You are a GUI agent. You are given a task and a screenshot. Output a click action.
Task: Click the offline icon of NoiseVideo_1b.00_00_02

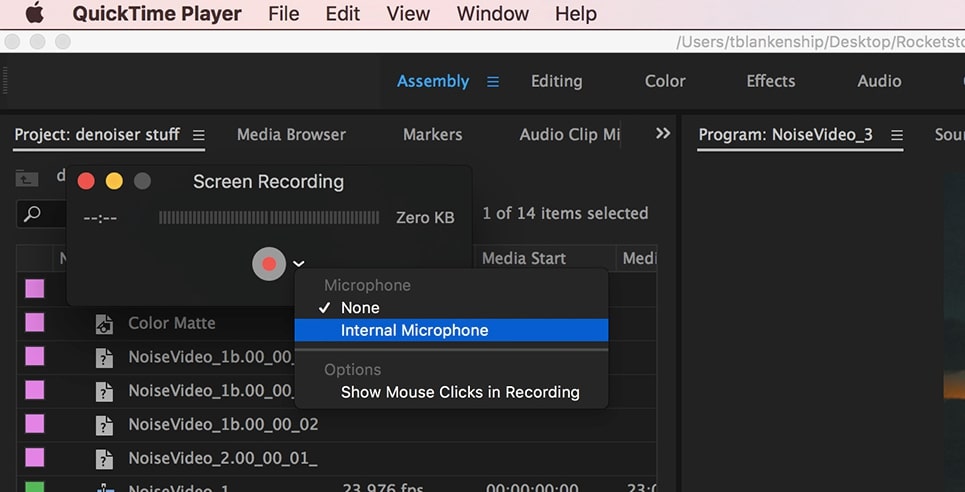(x=104, y=425)
